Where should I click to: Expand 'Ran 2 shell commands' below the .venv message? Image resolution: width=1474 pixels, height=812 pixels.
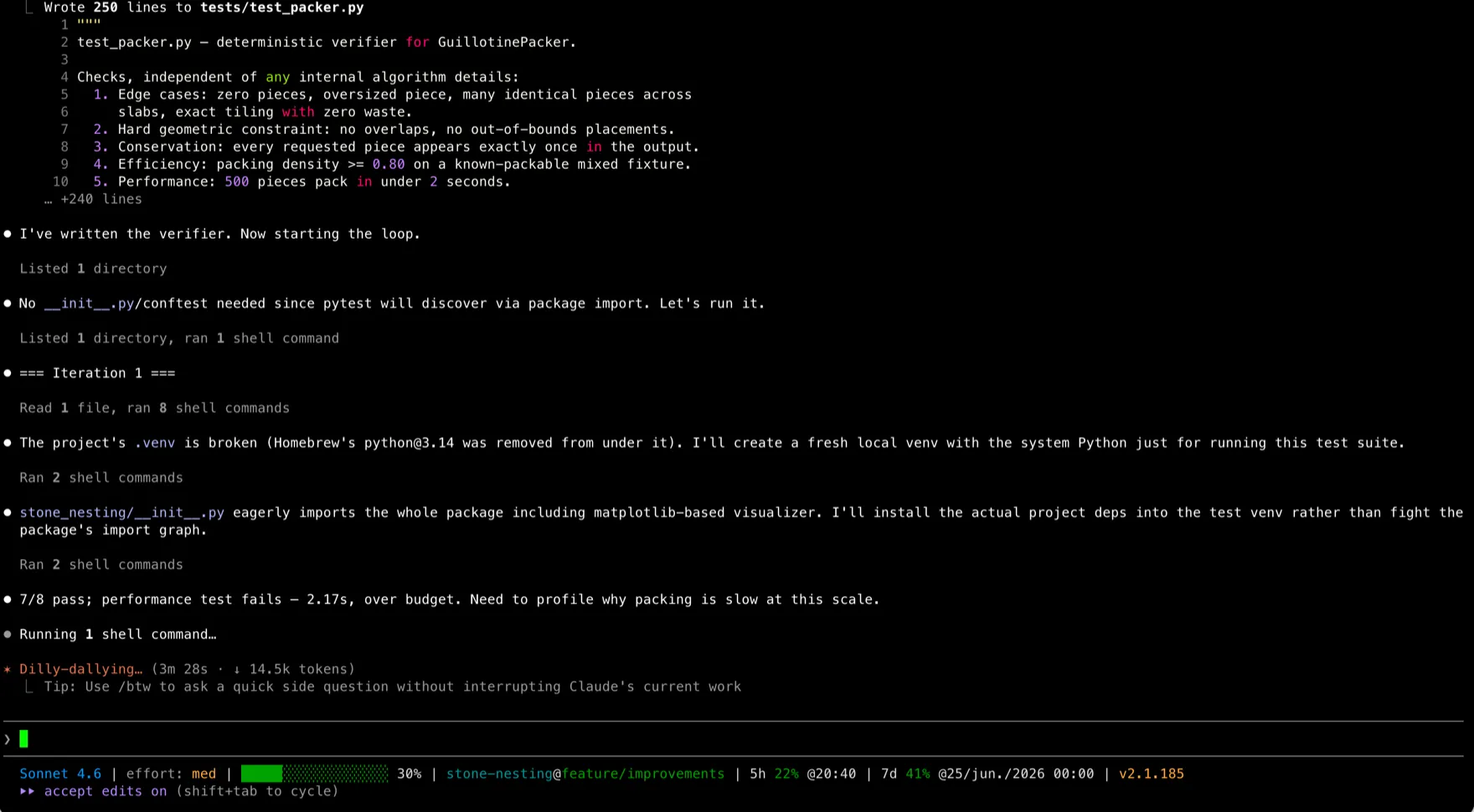[101, 477]
